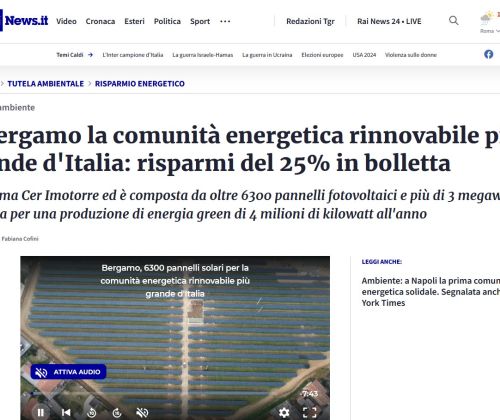Open the Facebook icon link
The image size is (500, 420).
point(489,54)
